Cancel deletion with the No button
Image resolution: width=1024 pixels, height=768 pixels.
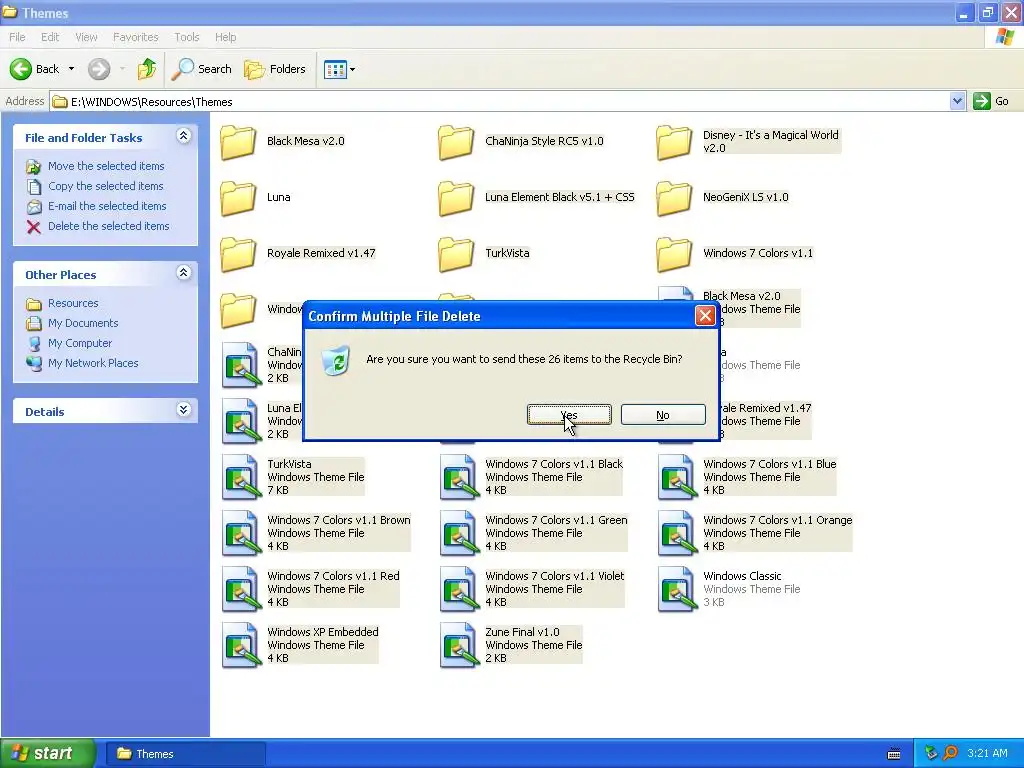click(663, 415)
